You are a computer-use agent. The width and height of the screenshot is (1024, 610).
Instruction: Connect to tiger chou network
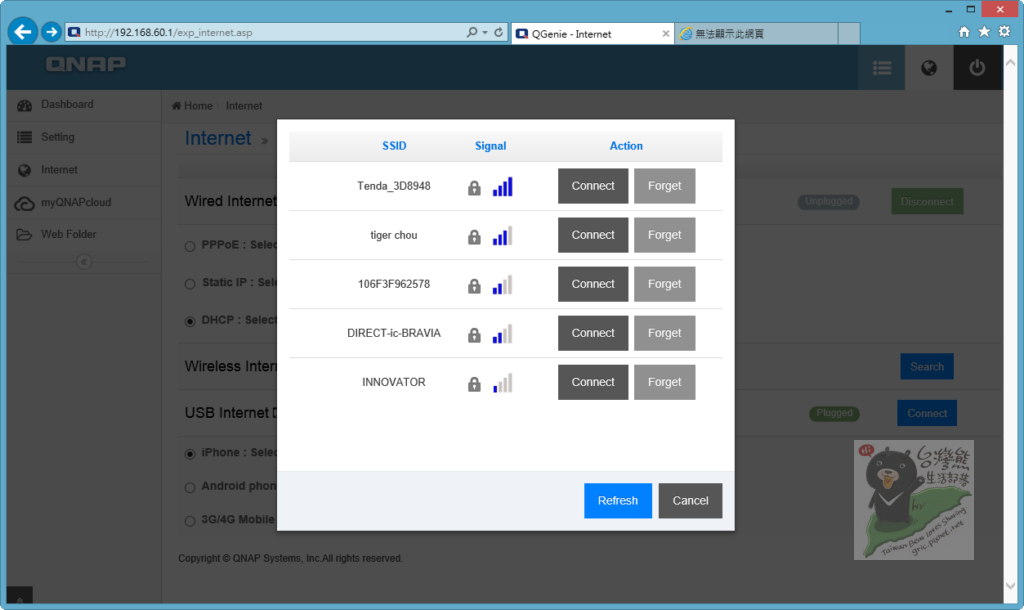[x=593, y=235]
